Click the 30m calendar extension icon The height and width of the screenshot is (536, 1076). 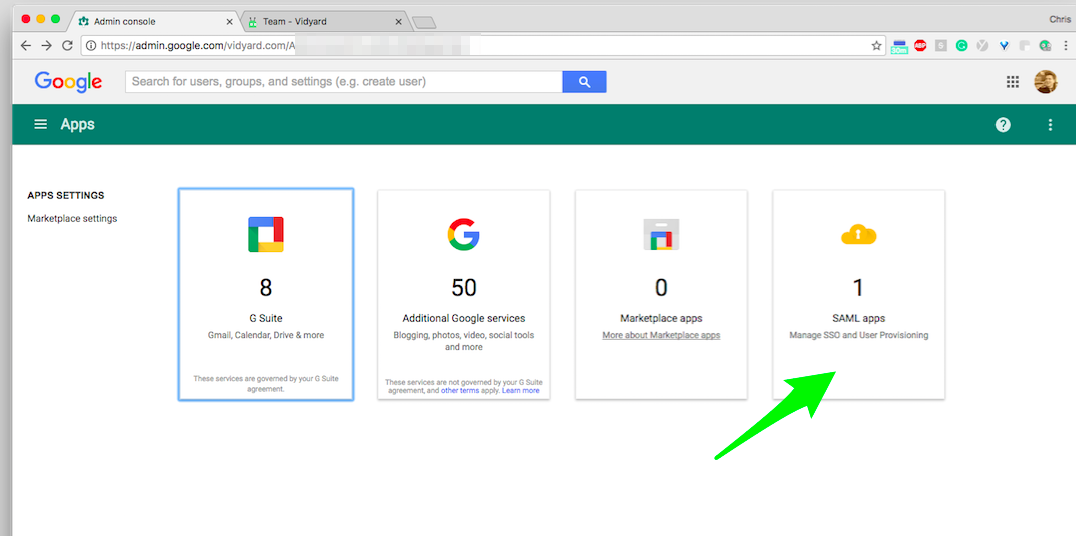click(899, 47)
